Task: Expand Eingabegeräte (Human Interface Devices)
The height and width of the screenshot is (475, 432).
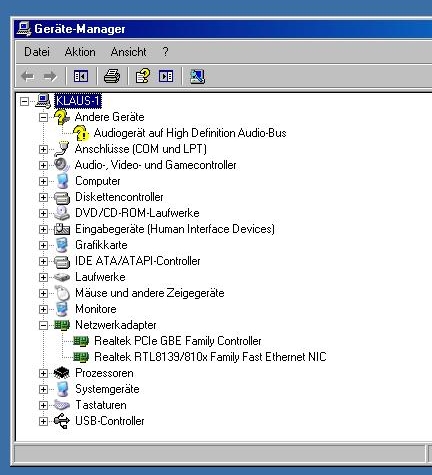Action: click(43, 229)
